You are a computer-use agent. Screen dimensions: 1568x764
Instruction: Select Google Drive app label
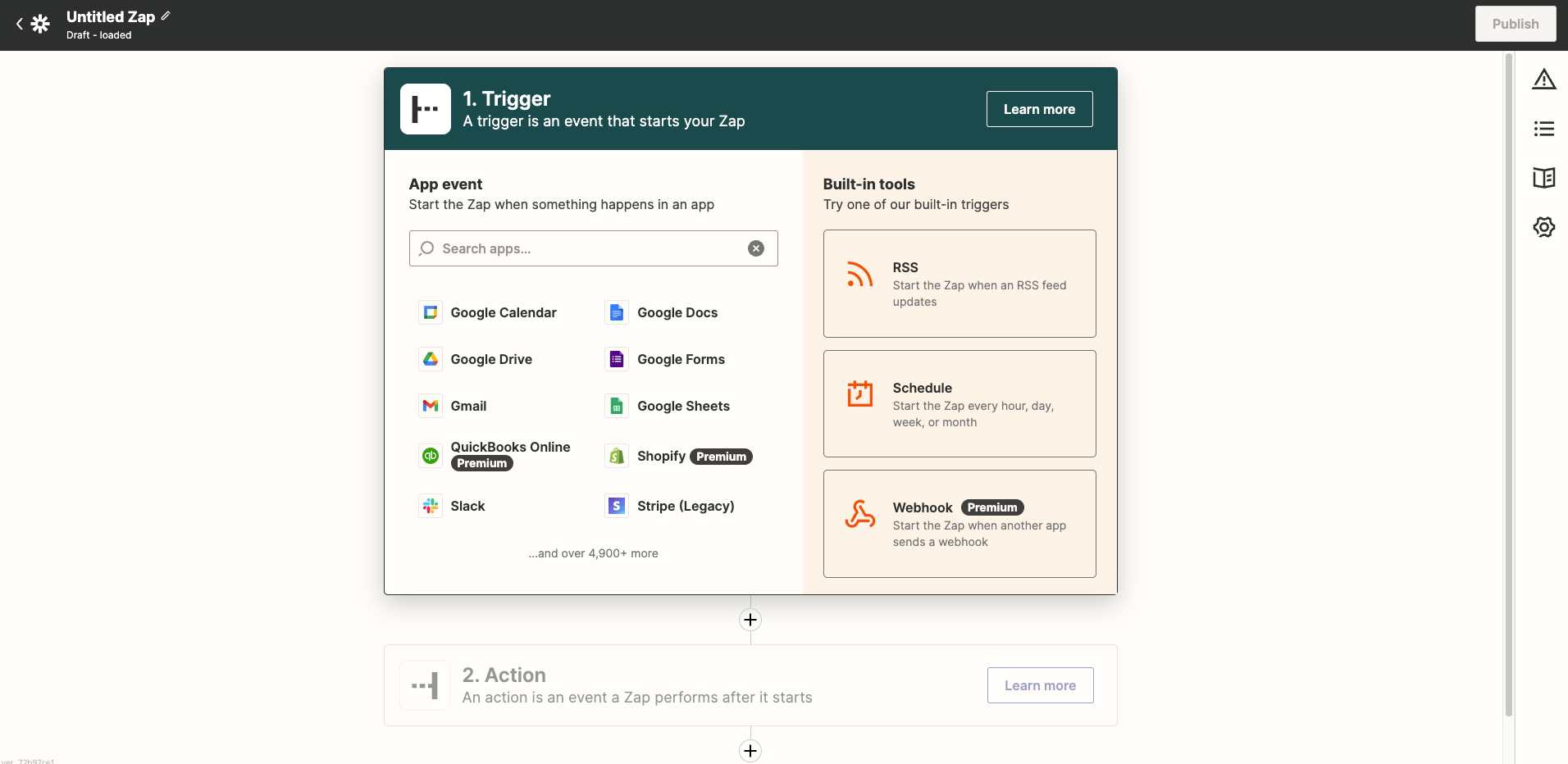tap(491, 359)
